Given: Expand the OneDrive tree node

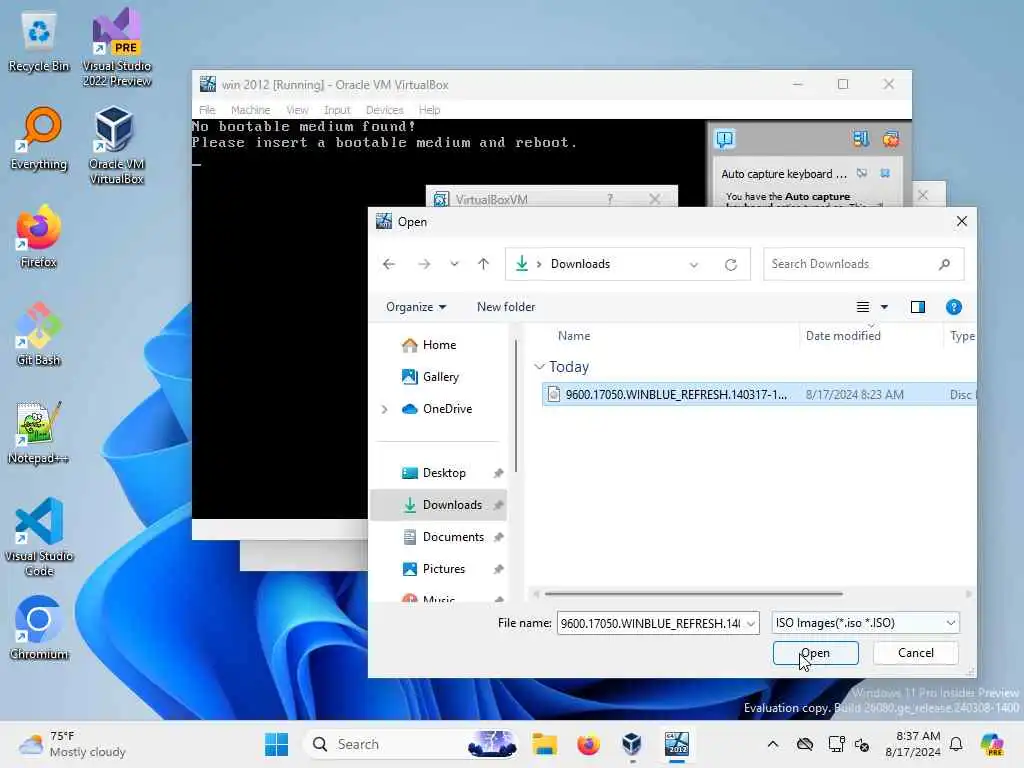Looking at the screenshot, I should (384, 409).
